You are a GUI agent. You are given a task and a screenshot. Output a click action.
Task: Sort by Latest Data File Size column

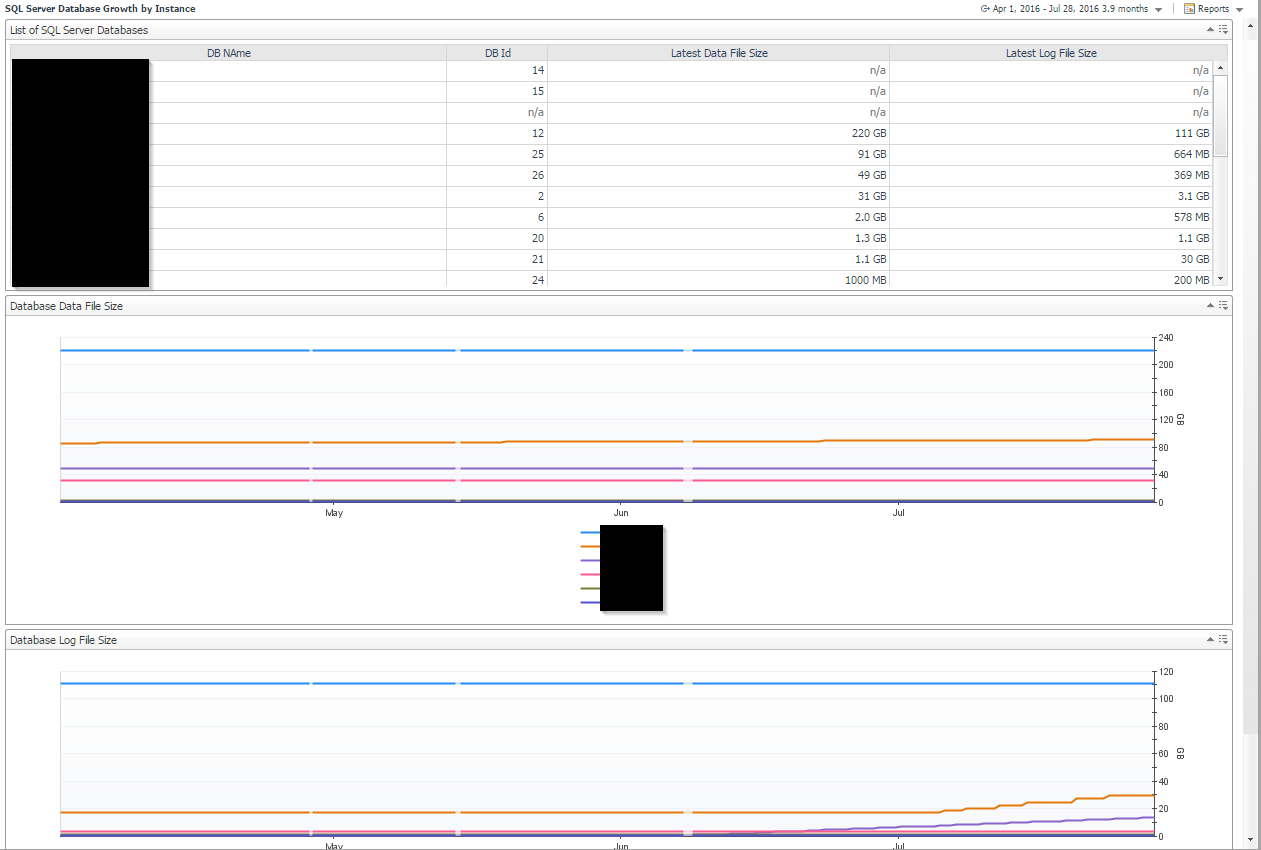(718, 53)
